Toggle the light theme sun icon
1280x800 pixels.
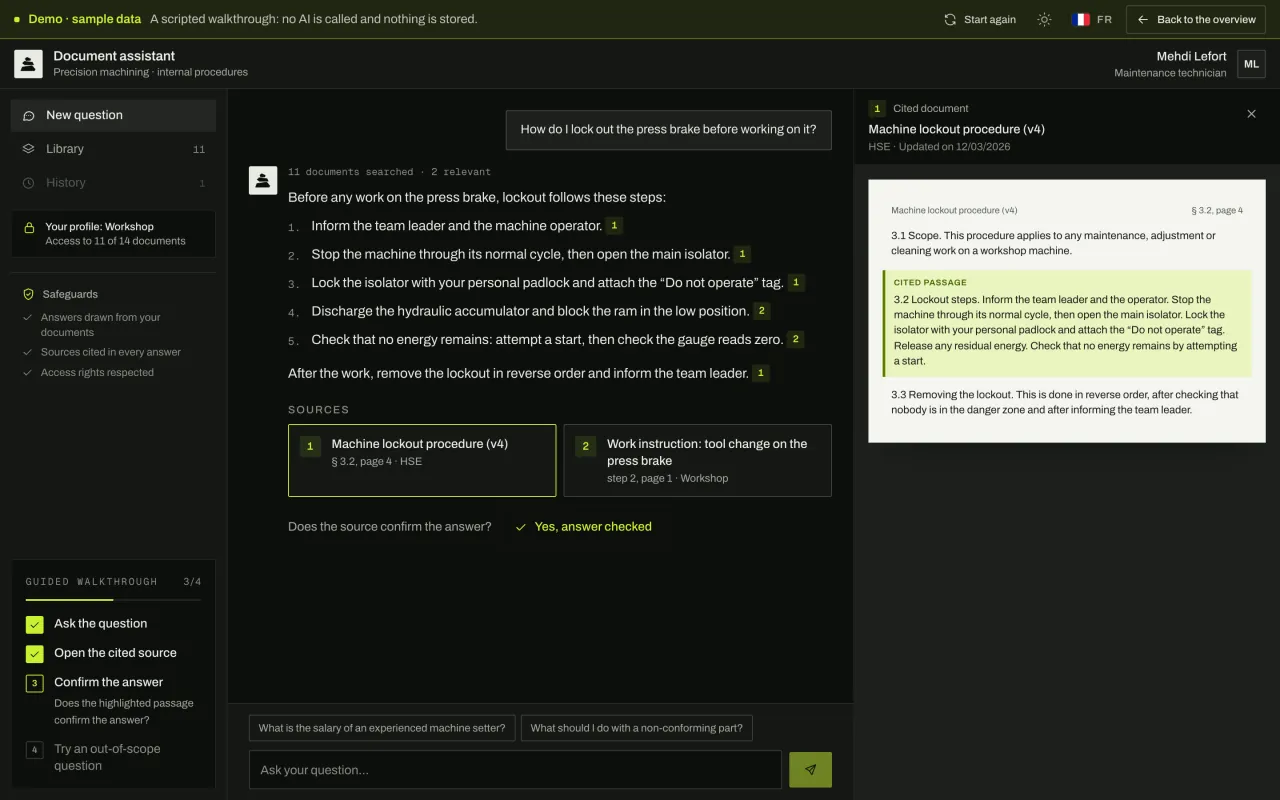pos(1044,19)
